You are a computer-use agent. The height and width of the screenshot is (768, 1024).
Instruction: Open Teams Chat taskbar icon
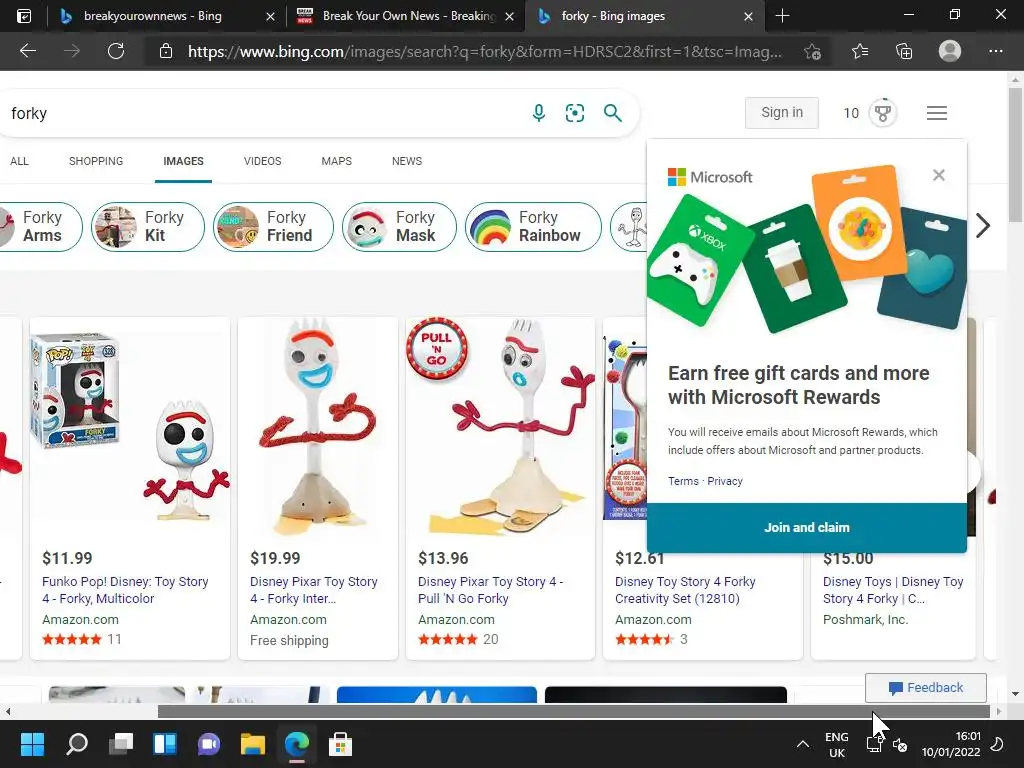209,744
